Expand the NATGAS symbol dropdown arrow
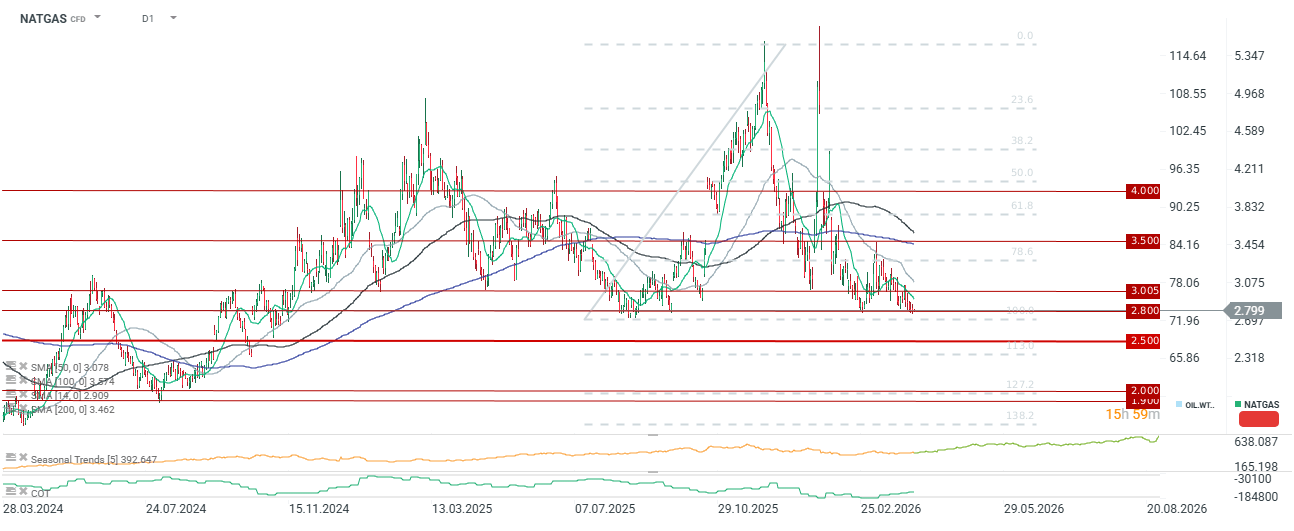 tap(97, 18)
